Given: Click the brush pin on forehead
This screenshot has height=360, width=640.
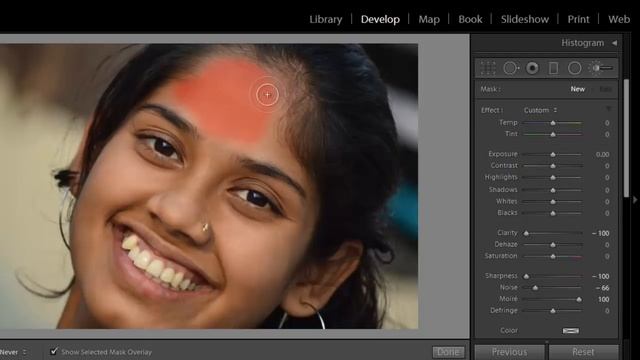Looking at the screenshot, I should coord(267,95).
